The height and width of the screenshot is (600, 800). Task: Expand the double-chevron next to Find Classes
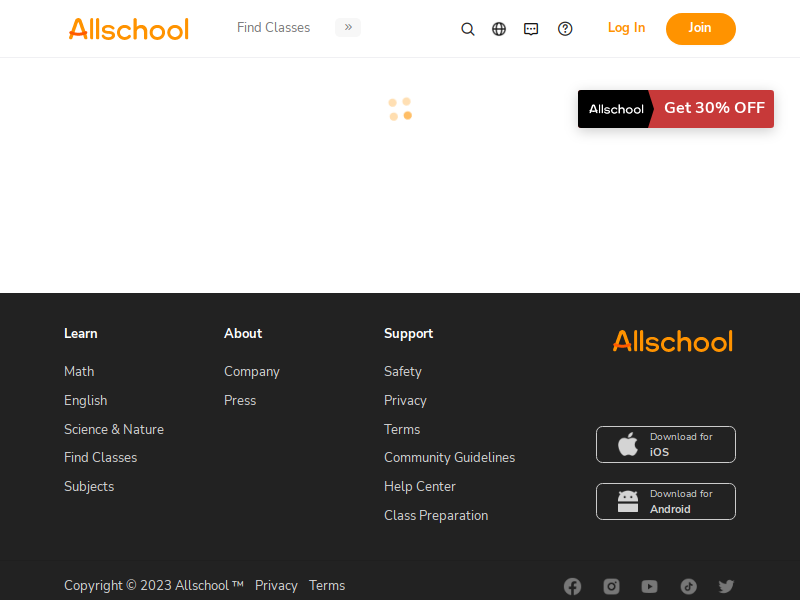click(348, 28)
